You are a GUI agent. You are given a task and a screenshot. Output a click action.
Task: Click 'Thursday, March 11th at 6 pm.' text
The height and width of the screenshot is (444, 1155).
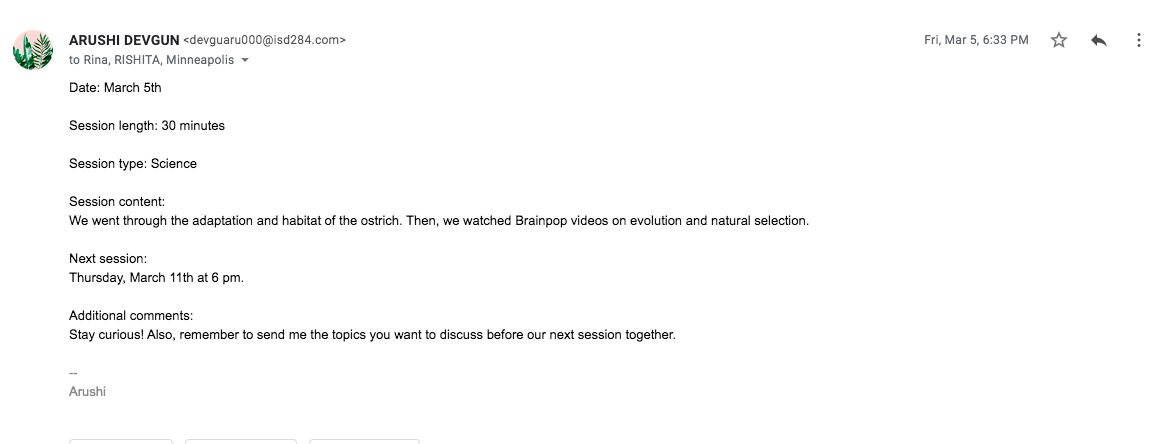point(156,277)
